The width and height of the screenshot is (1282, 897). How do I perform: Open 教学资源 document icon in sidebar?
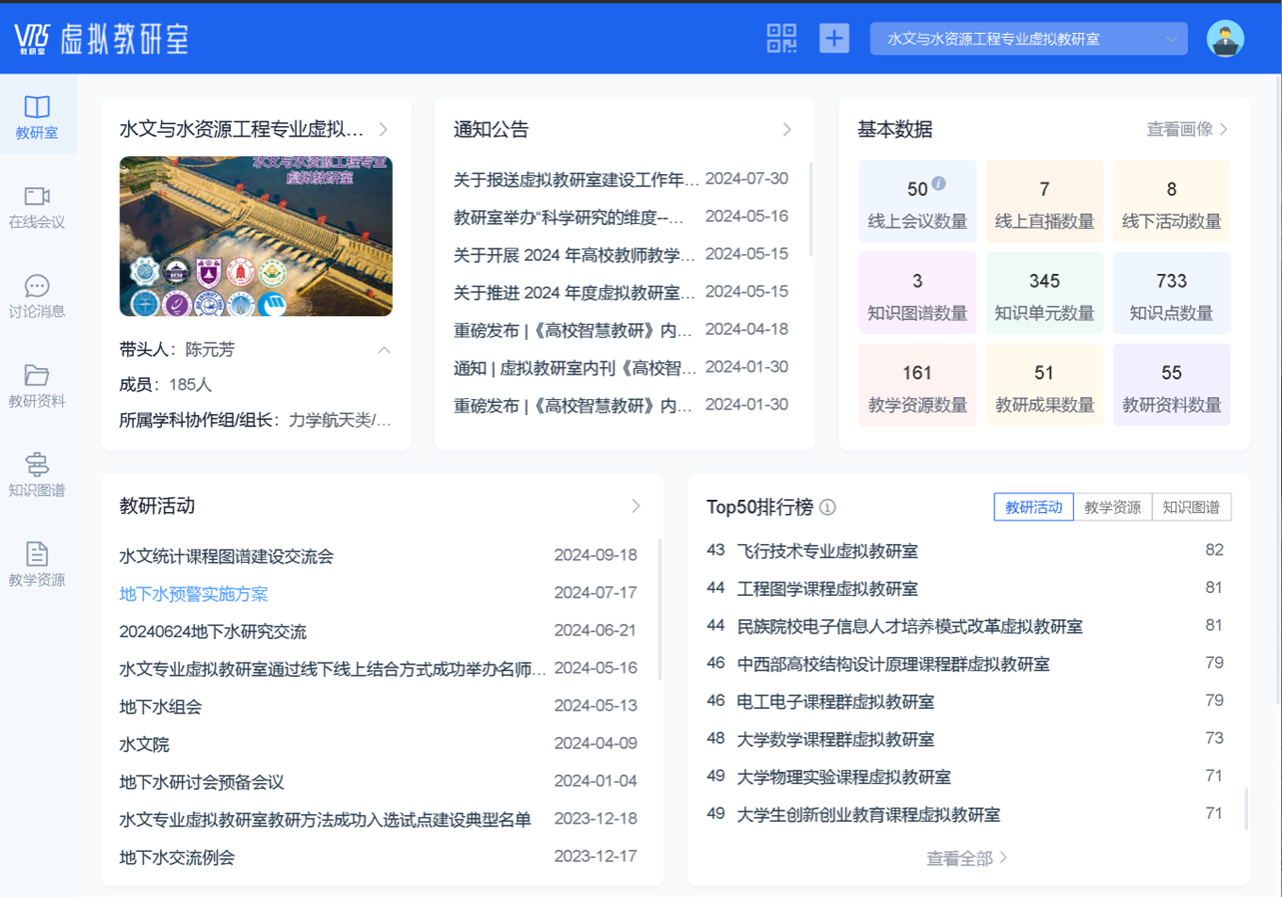pyautogui.click(x=37, y=554)
